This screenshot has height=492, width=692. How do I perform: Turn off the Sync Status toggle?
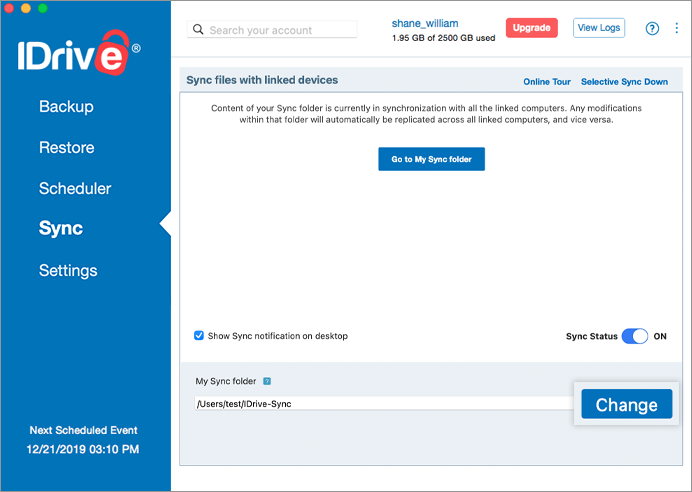[635, 336]
